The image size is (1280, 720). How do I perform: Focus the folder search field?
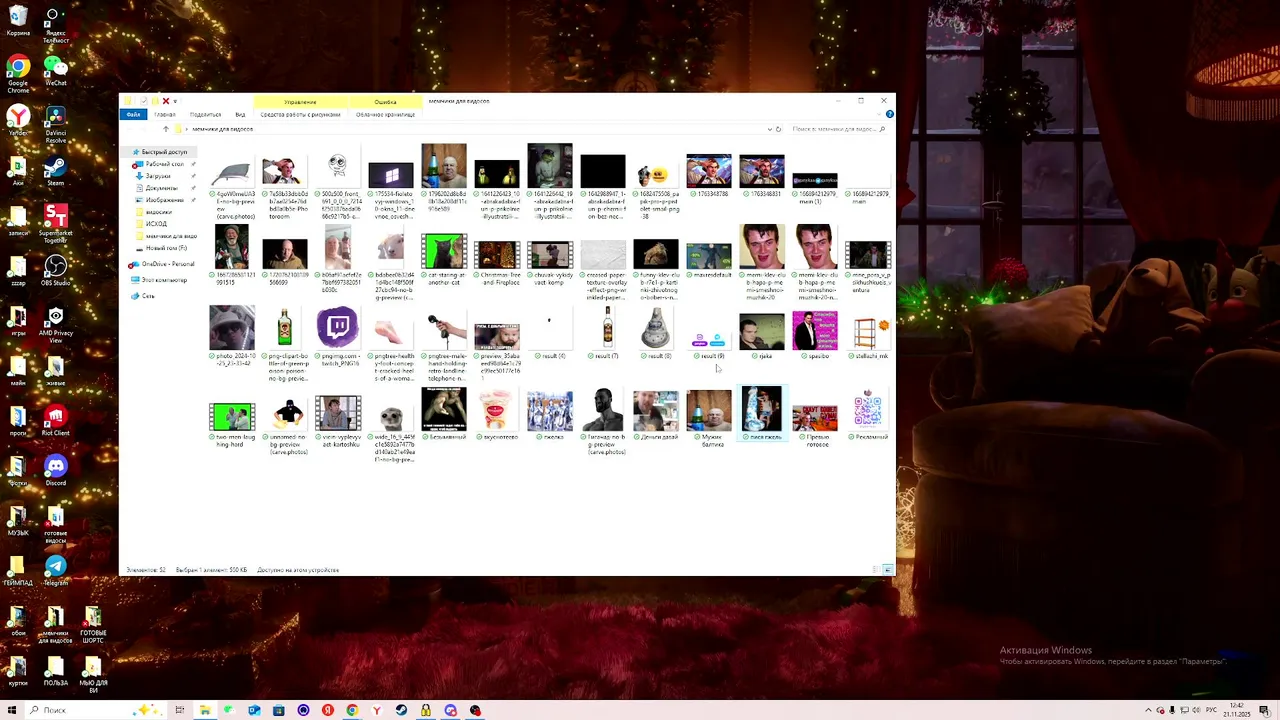[840, 129]
